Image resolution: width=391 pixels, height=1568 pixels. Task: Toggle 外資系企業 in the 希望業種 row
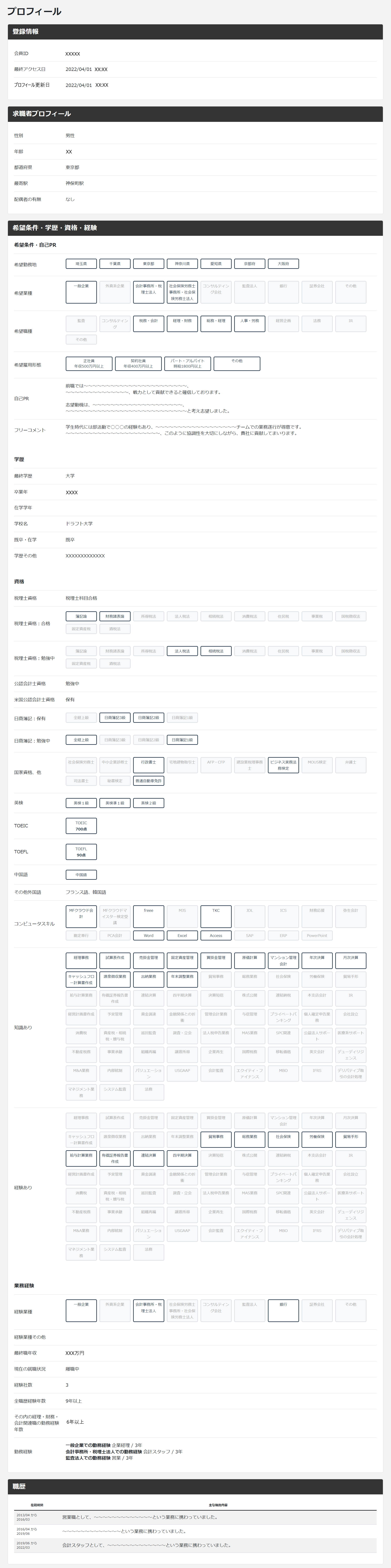click(x=115, y=292)
